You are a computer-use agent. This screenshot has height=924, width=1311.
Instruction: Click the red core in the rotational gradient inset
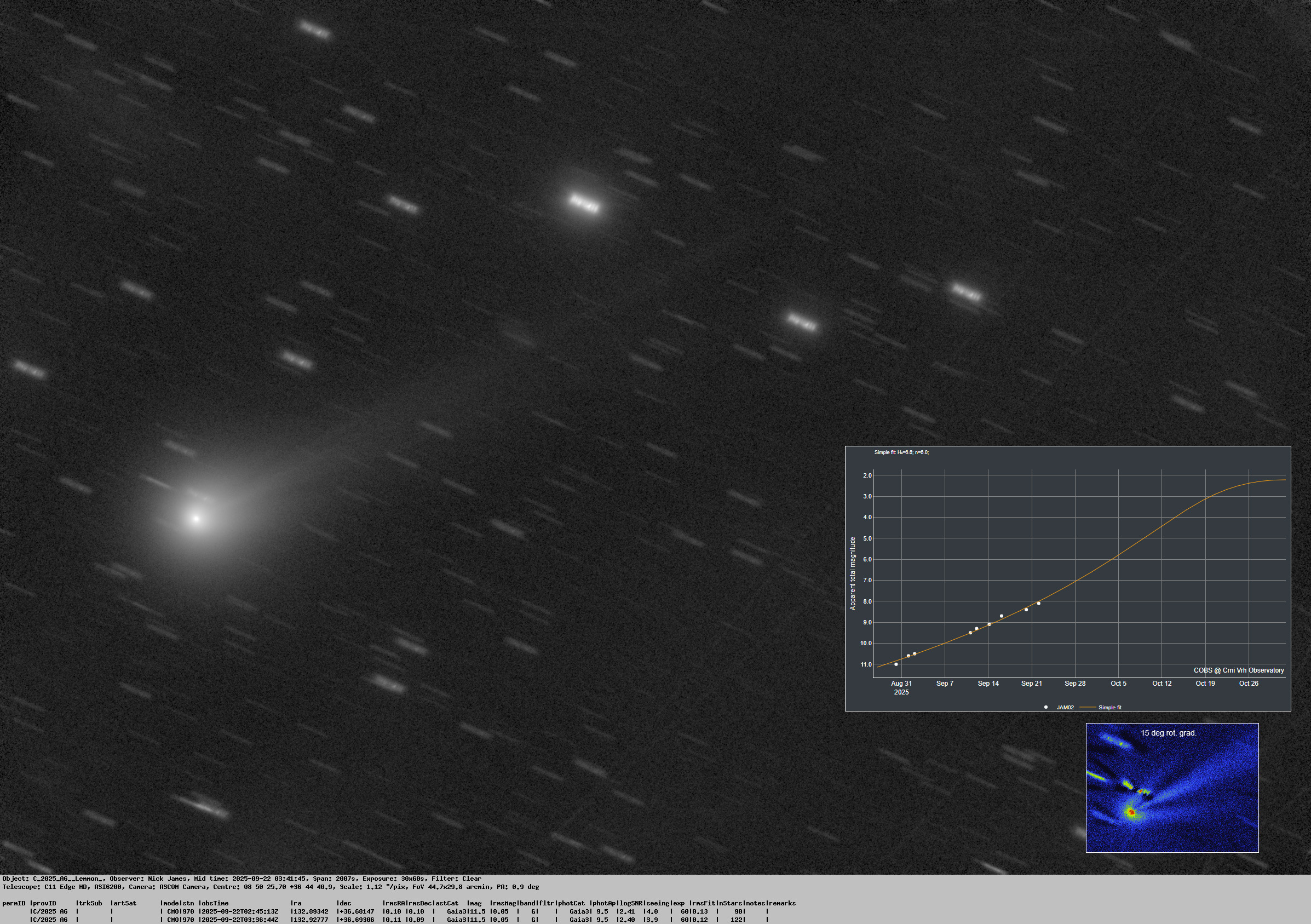pos(1131,812)
